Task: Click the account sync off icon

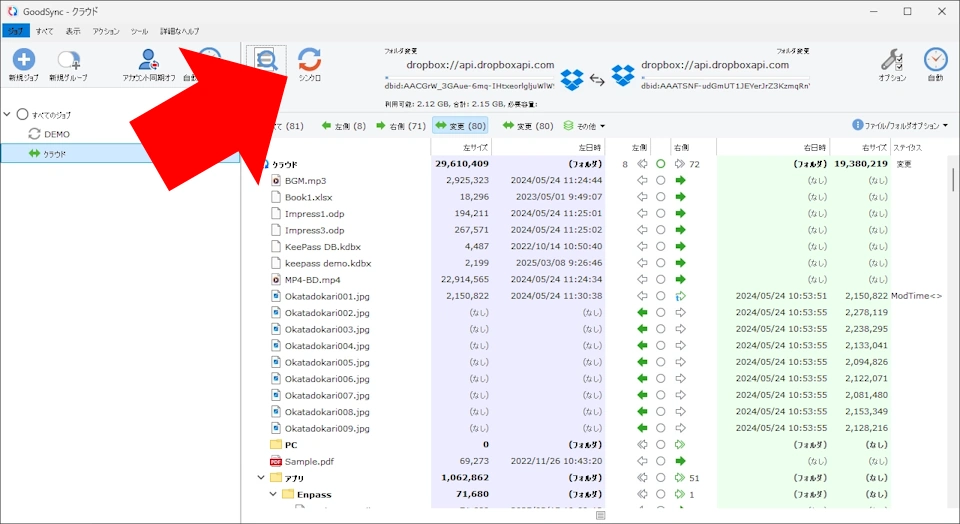Action: coord(148,60)
